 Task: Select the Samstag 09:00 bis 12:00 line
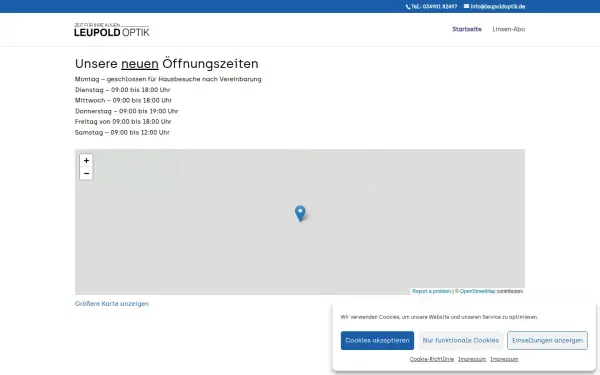[x=122, y=132]
